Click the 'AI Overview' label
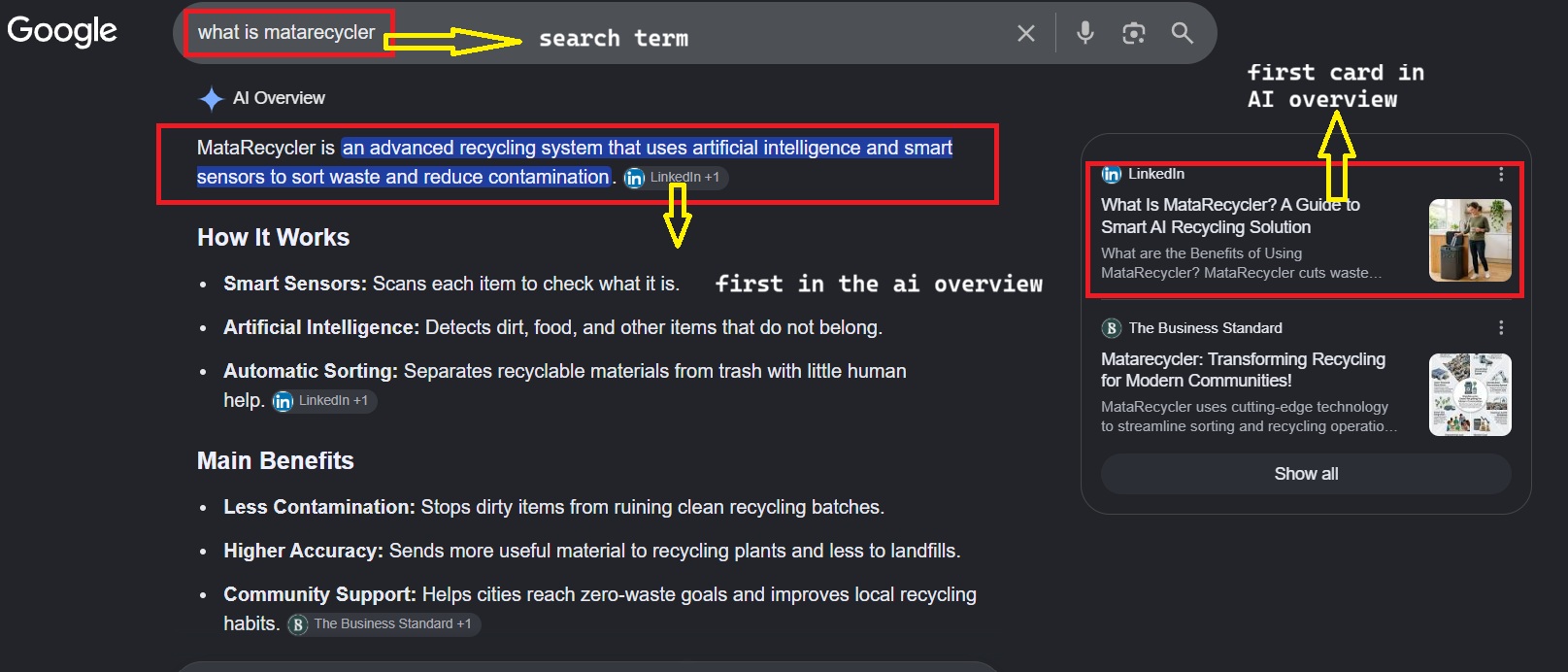 pyautogui.click(x=279, y=98)
